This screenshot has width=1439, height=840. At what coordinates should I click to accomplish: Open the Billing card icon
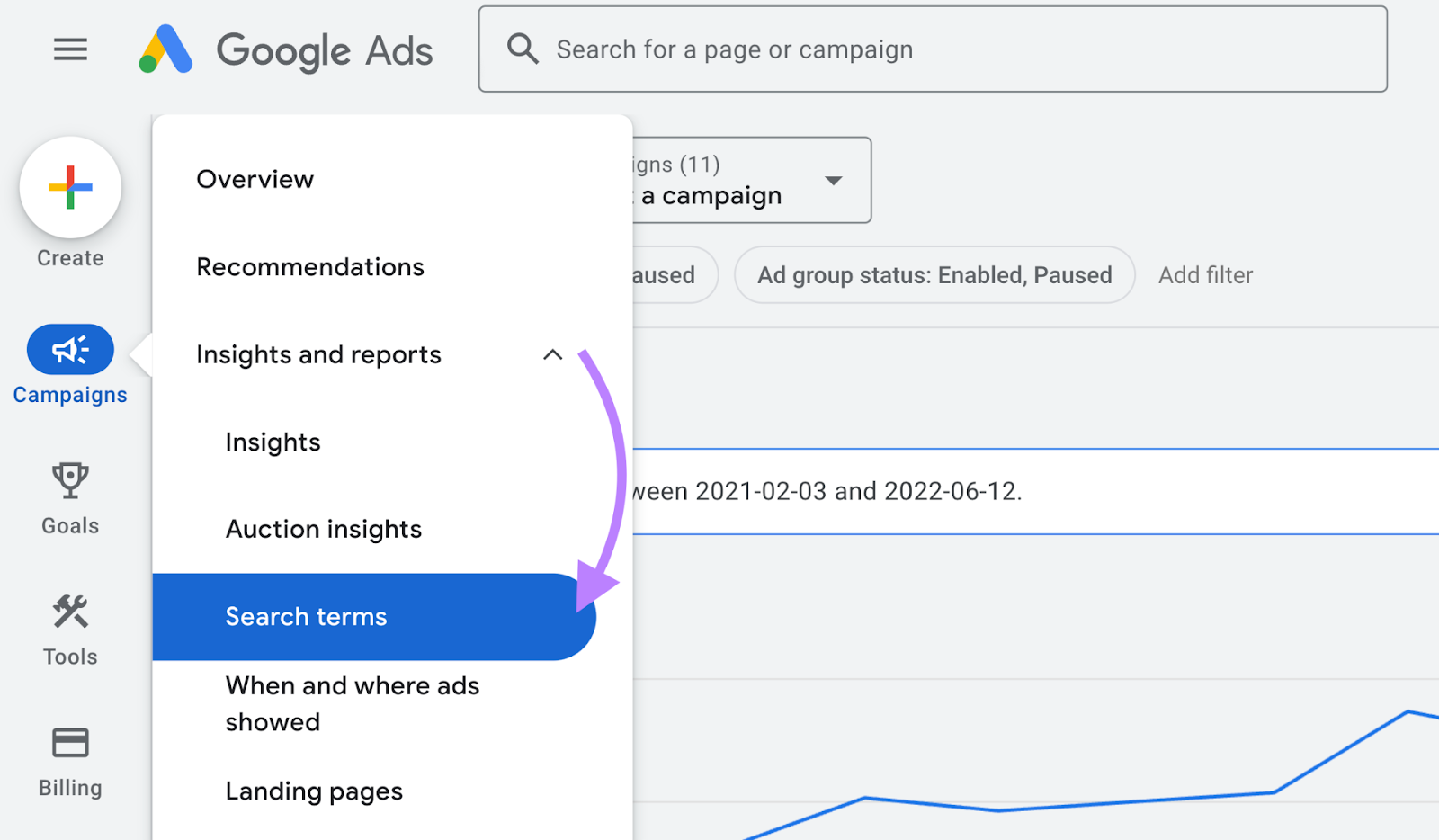pyautogui.click(x=69, y=743)
